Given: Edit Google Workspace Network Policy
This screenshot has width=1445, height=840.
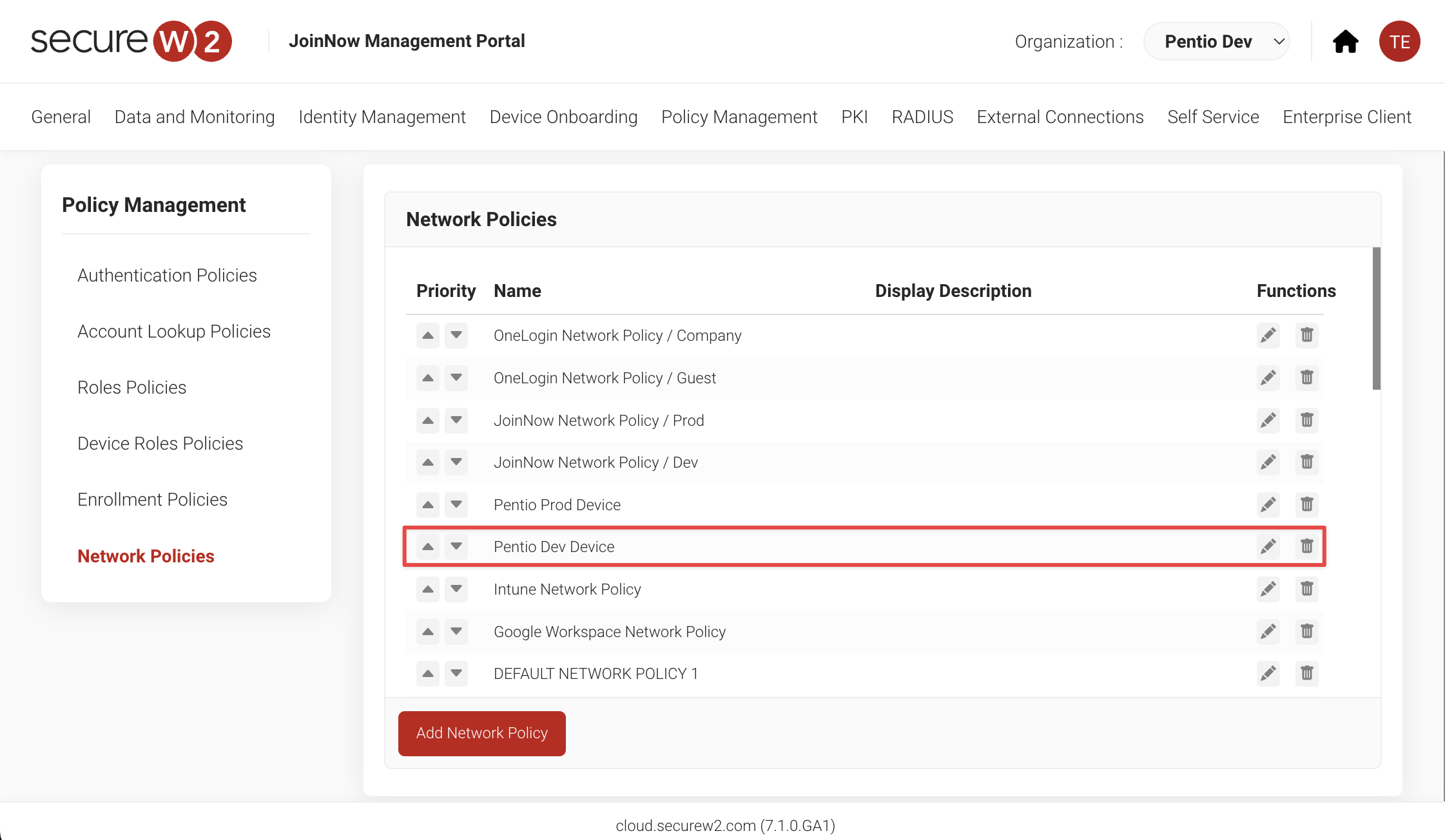Looking at the screenshot, I should point(1268,631).
